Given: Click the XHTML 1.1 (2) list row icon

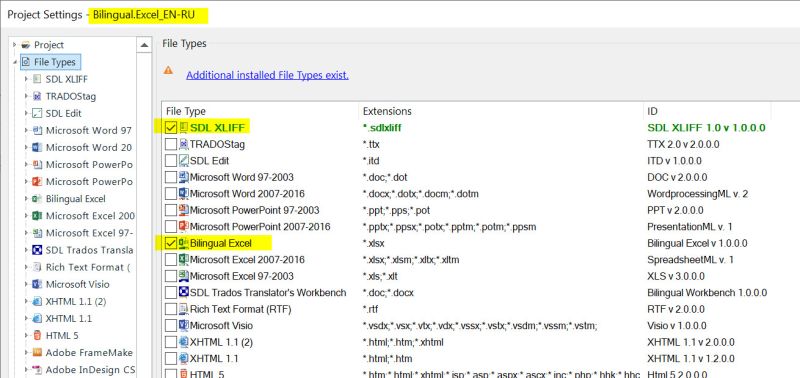Looking at the screenshot, I should (x=183, y=342).
